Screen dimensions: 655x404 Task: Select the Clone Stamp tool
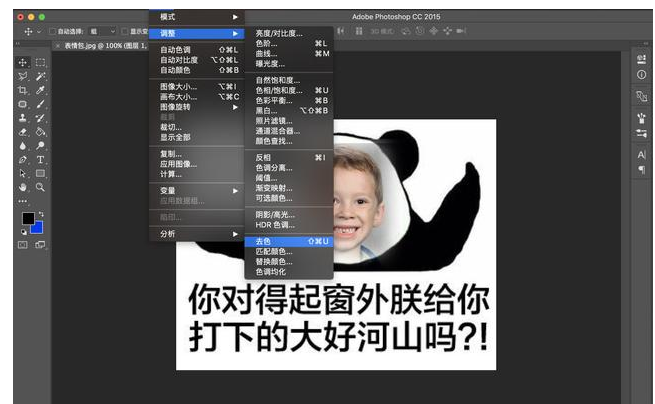(23, 118)
